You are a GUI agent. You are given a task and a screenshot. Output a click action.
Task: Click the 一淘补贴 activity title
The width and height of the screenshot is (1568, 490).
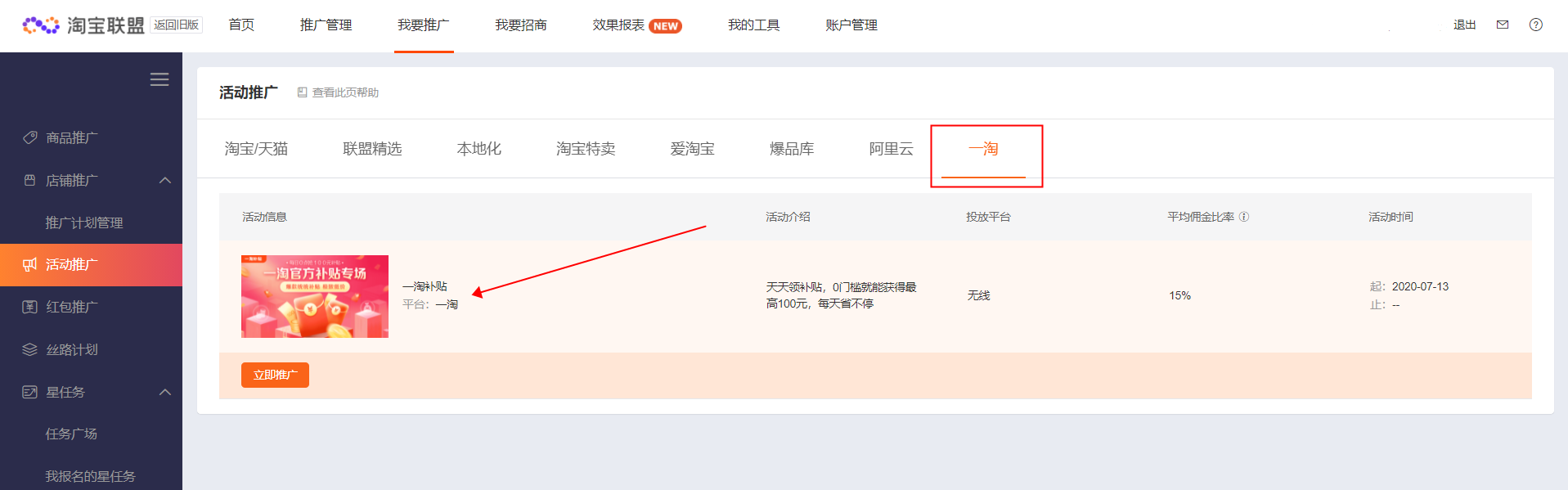point(425,286)
